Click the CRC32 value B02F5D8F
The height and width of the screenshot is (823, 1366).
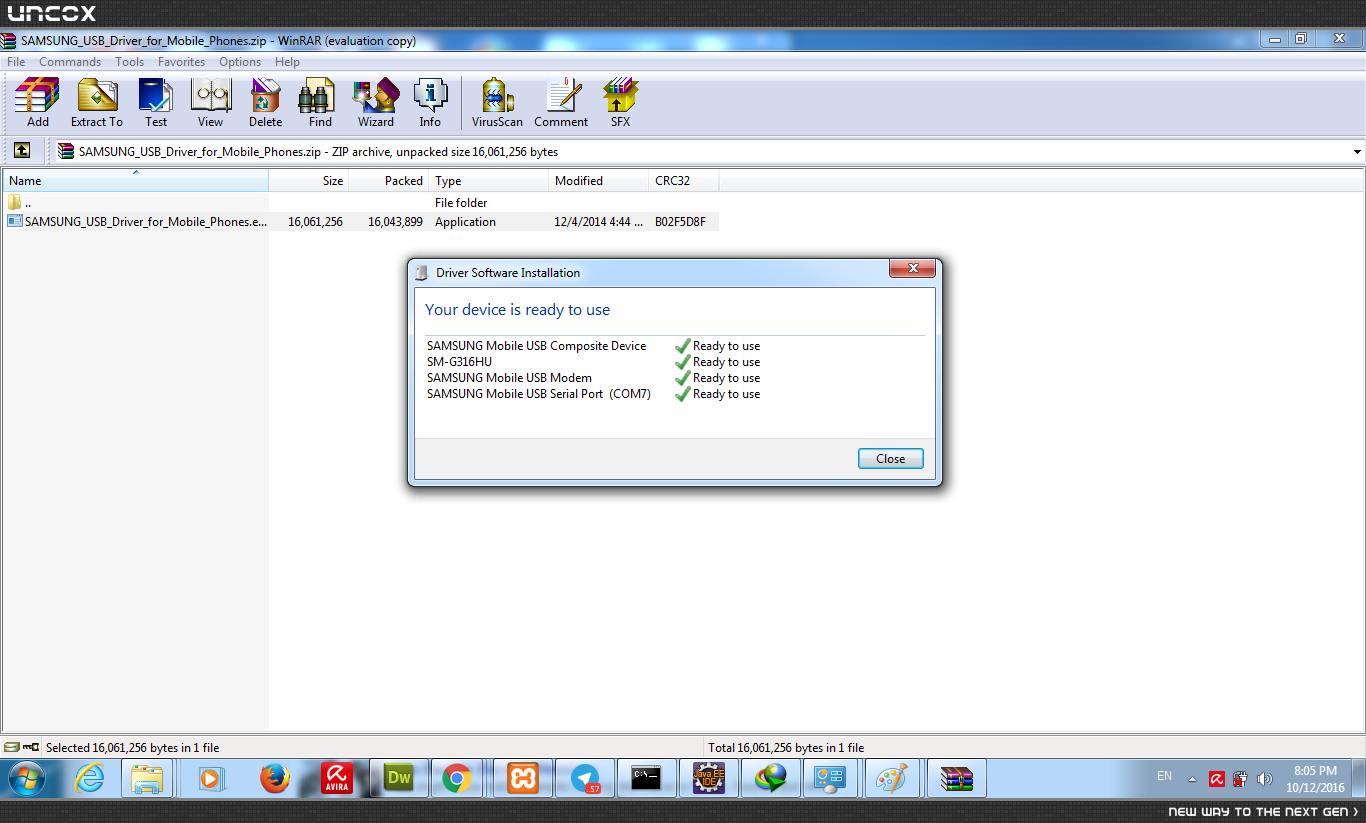[x=680, y=222]
